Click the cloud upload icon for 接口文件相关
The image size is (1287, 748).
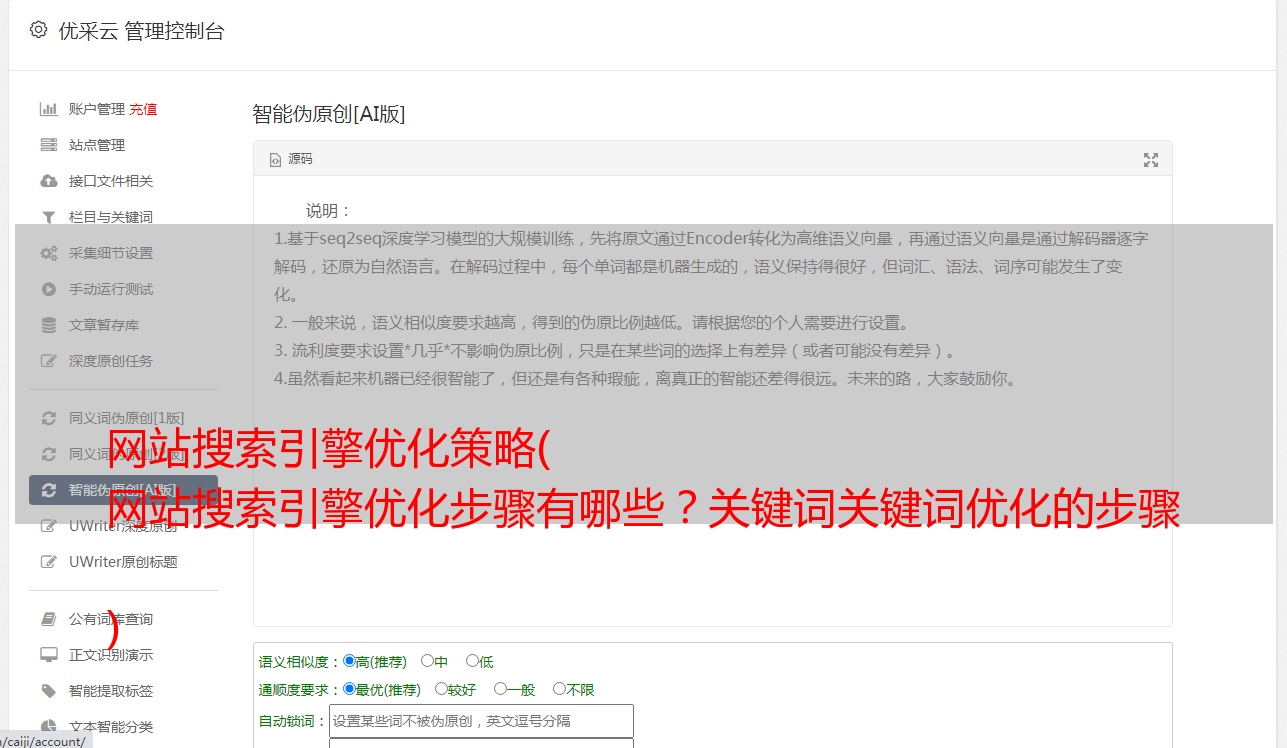click(x=48, y=181)
